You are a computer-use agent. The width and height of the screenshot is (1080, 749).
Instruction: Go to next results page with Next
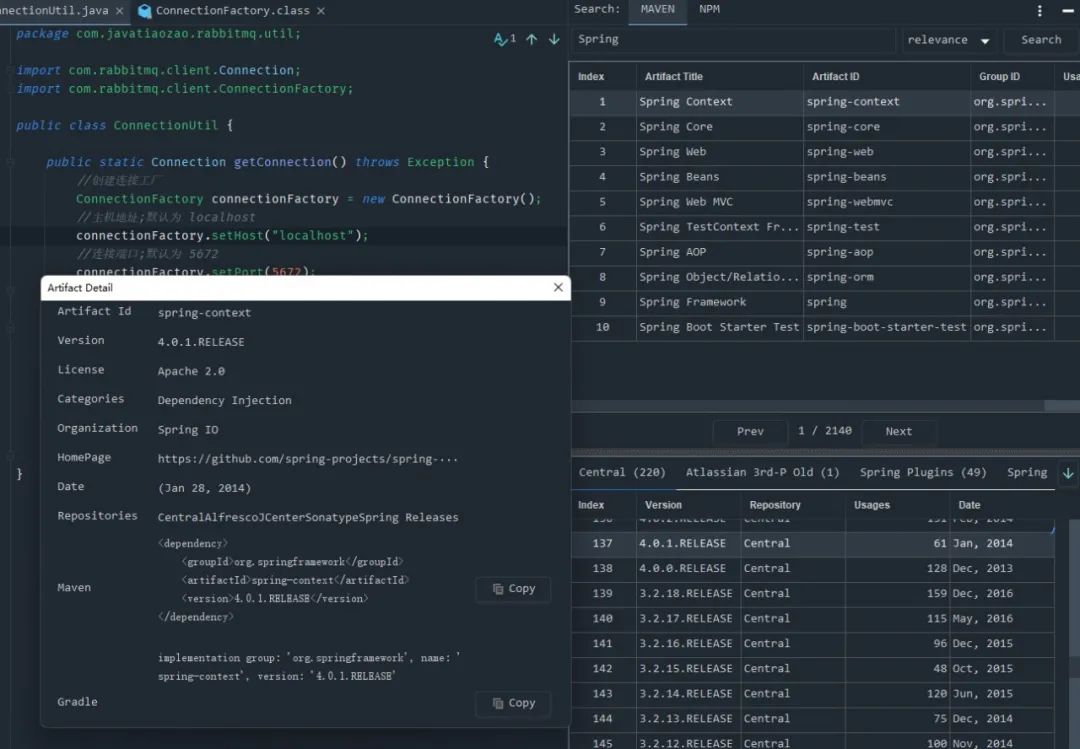click(x=898, y=431)
